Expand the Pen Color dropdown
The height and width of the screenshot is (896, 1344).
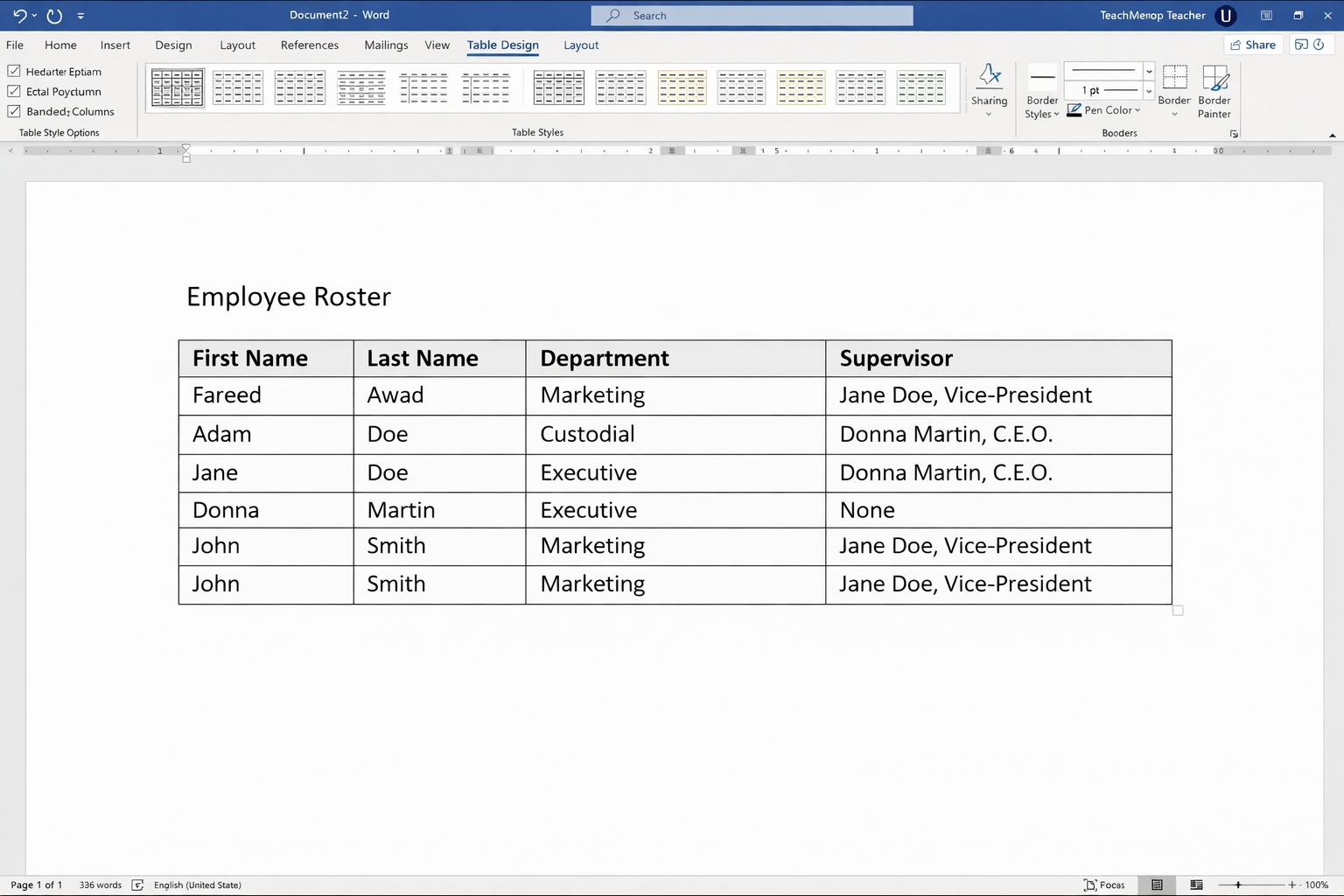click(x=1137, y=110)
